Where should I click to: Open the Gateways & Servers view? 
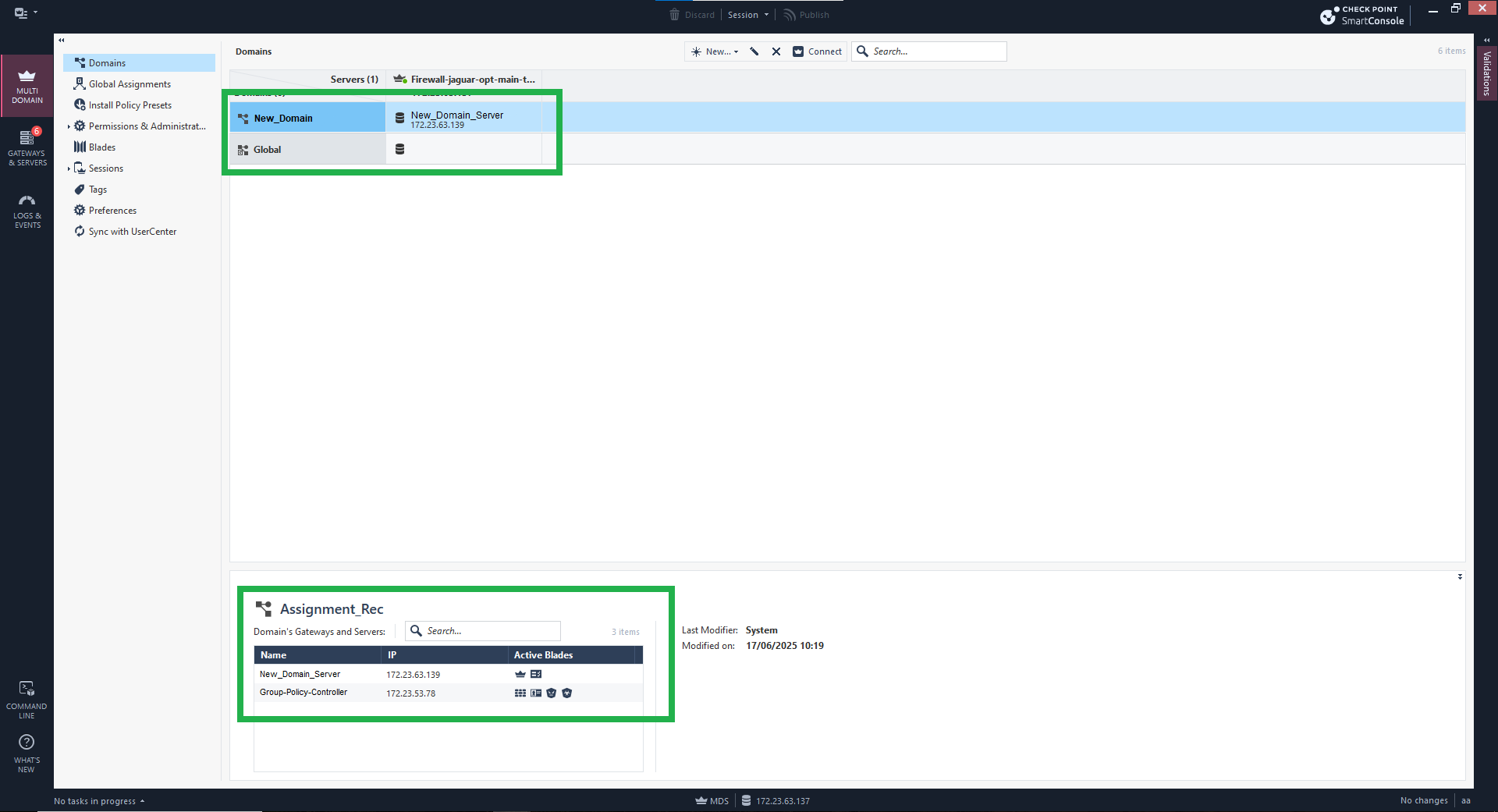pos(27,147)
